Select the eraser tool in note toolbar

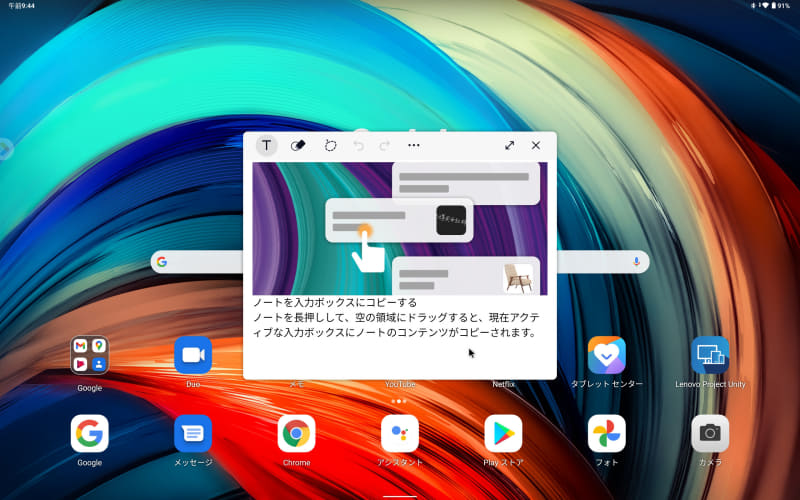pos(298,145)
